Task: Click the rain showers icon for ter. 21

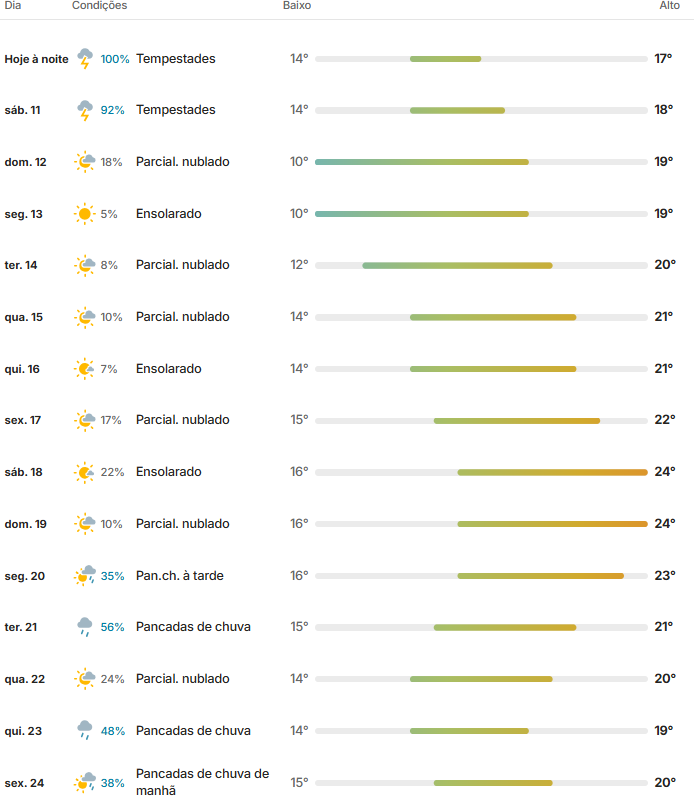Action: click(85, 627)
